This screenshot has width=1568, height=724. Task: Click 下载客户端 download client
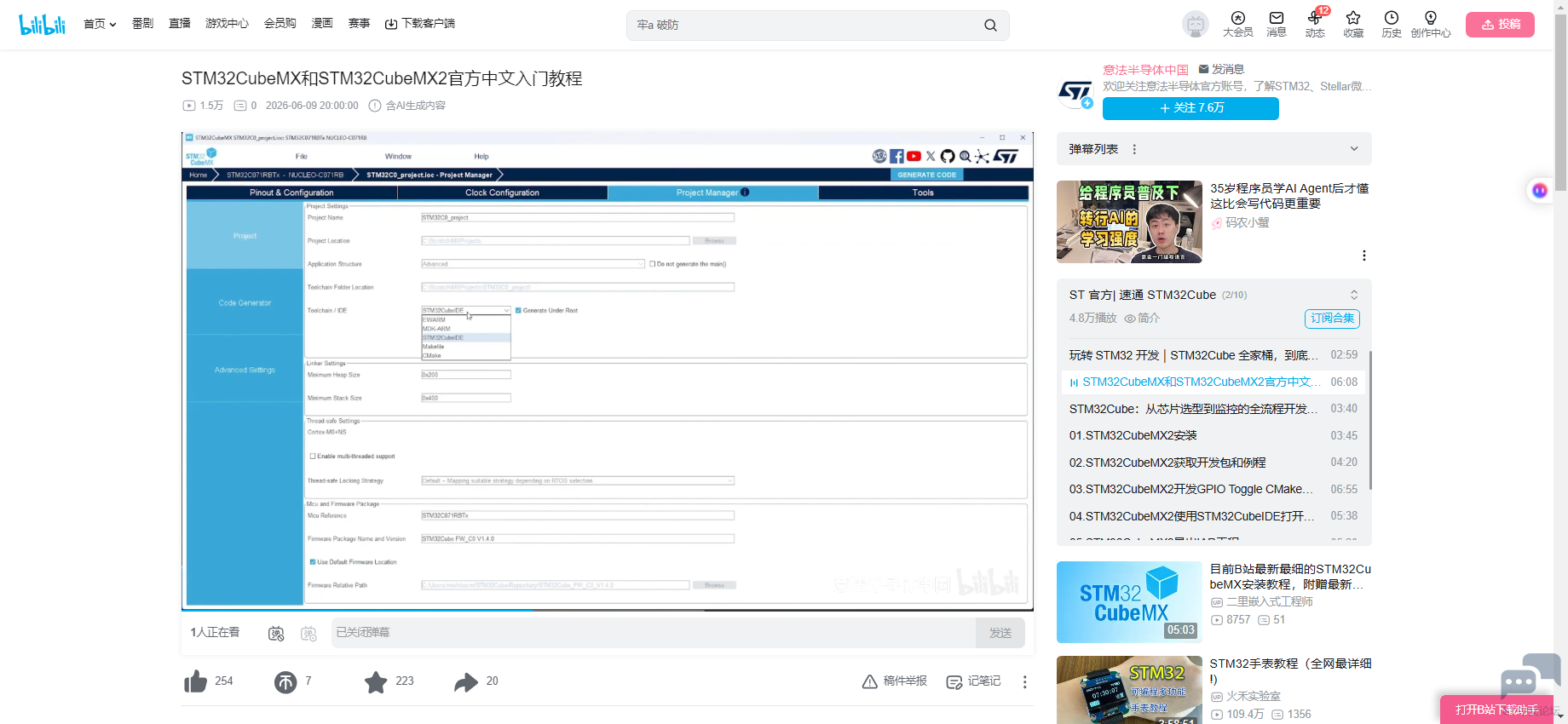pos(420,24)
